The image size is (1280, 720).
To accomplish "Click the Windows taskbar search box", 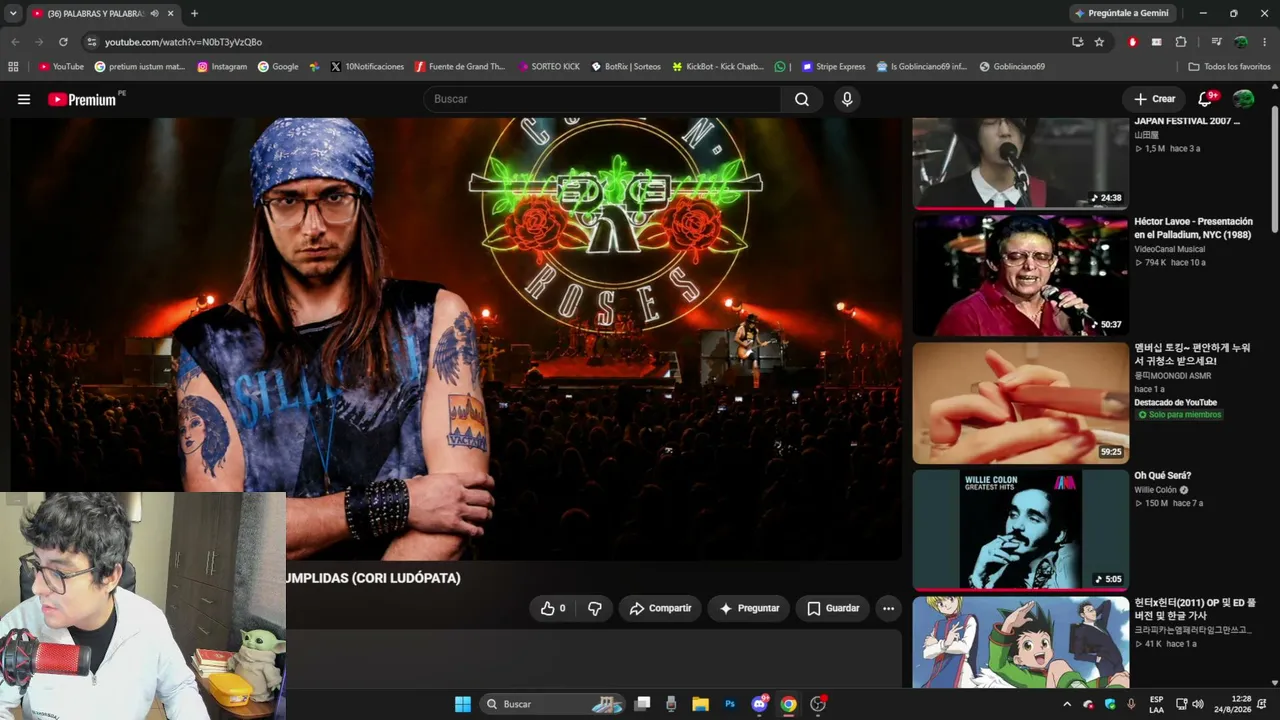I will 553,704.
